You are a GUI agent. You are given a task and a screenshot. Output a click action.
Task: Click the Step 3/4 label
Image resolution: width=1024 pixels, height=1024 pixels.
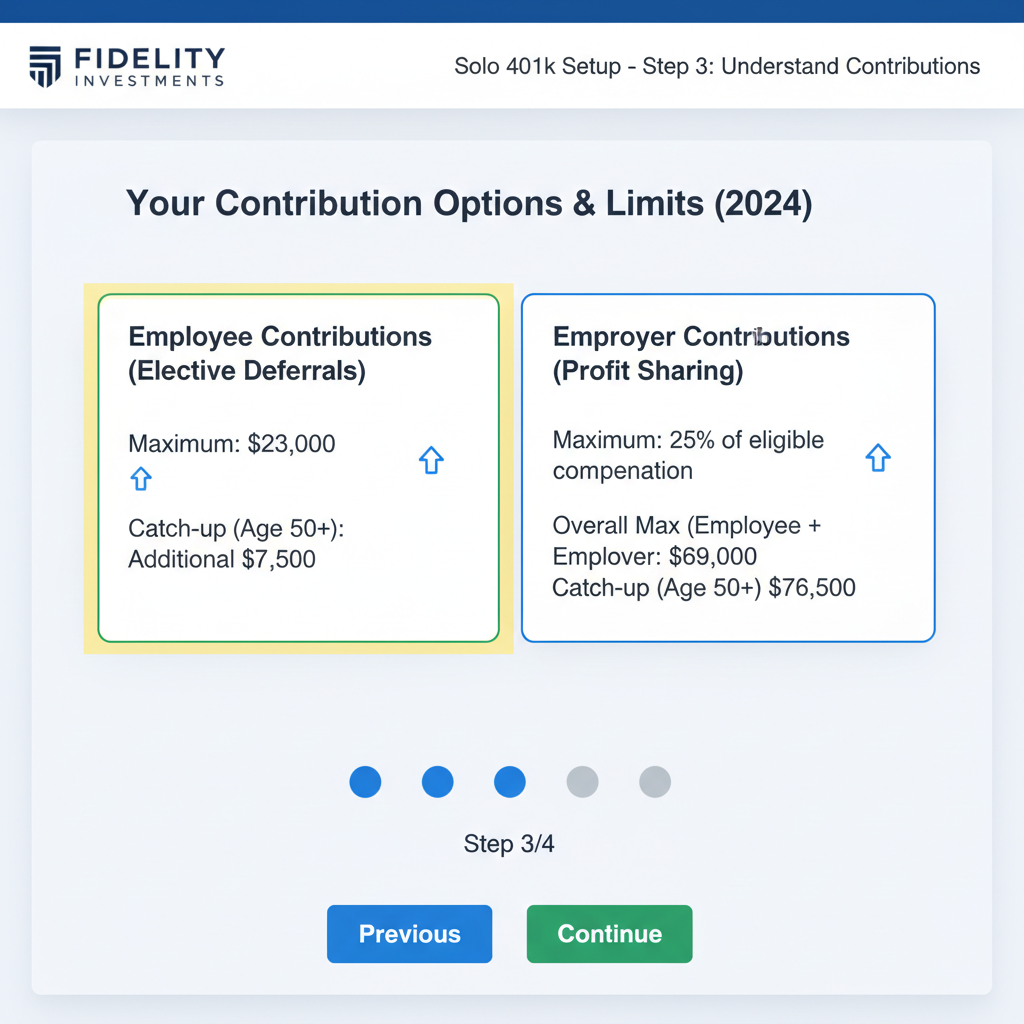(x=509, y=844)
